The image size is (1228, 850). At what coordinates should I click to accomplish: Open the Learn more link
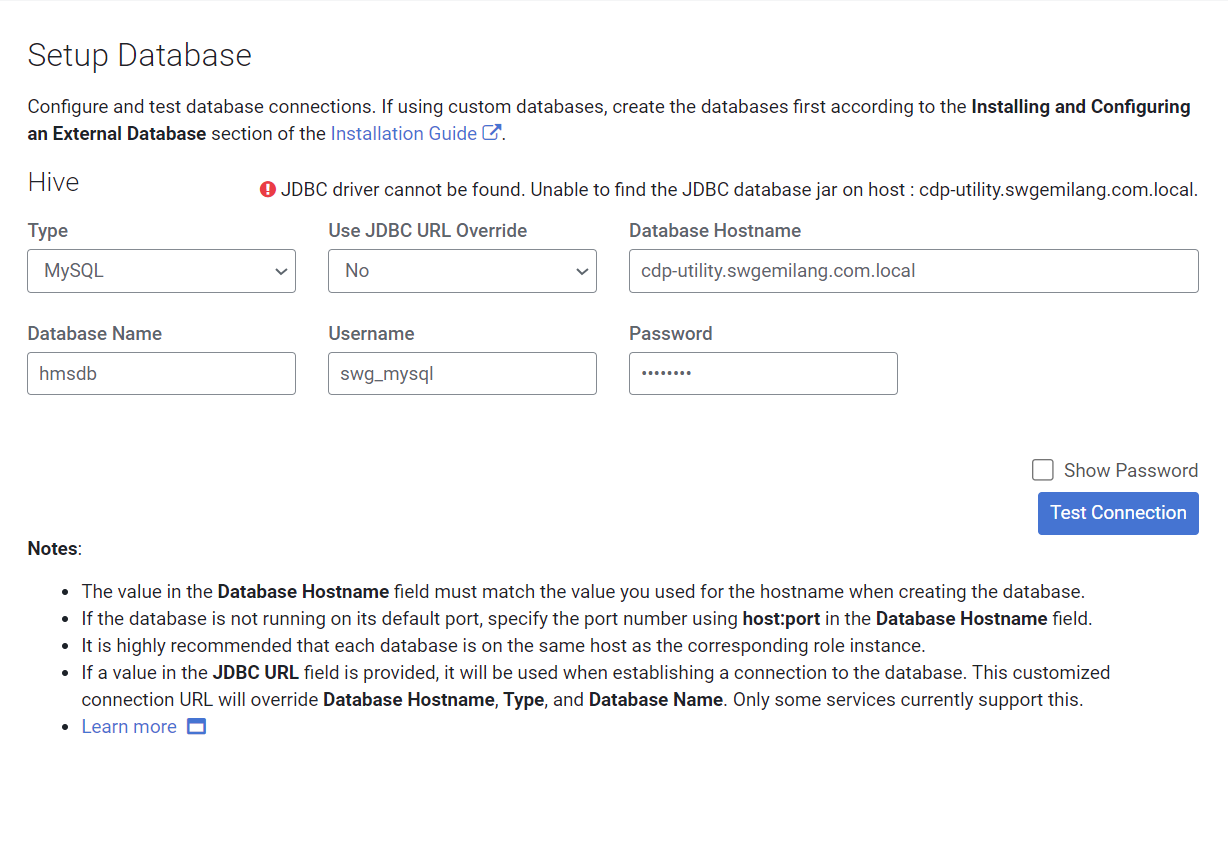pos(128,726)
